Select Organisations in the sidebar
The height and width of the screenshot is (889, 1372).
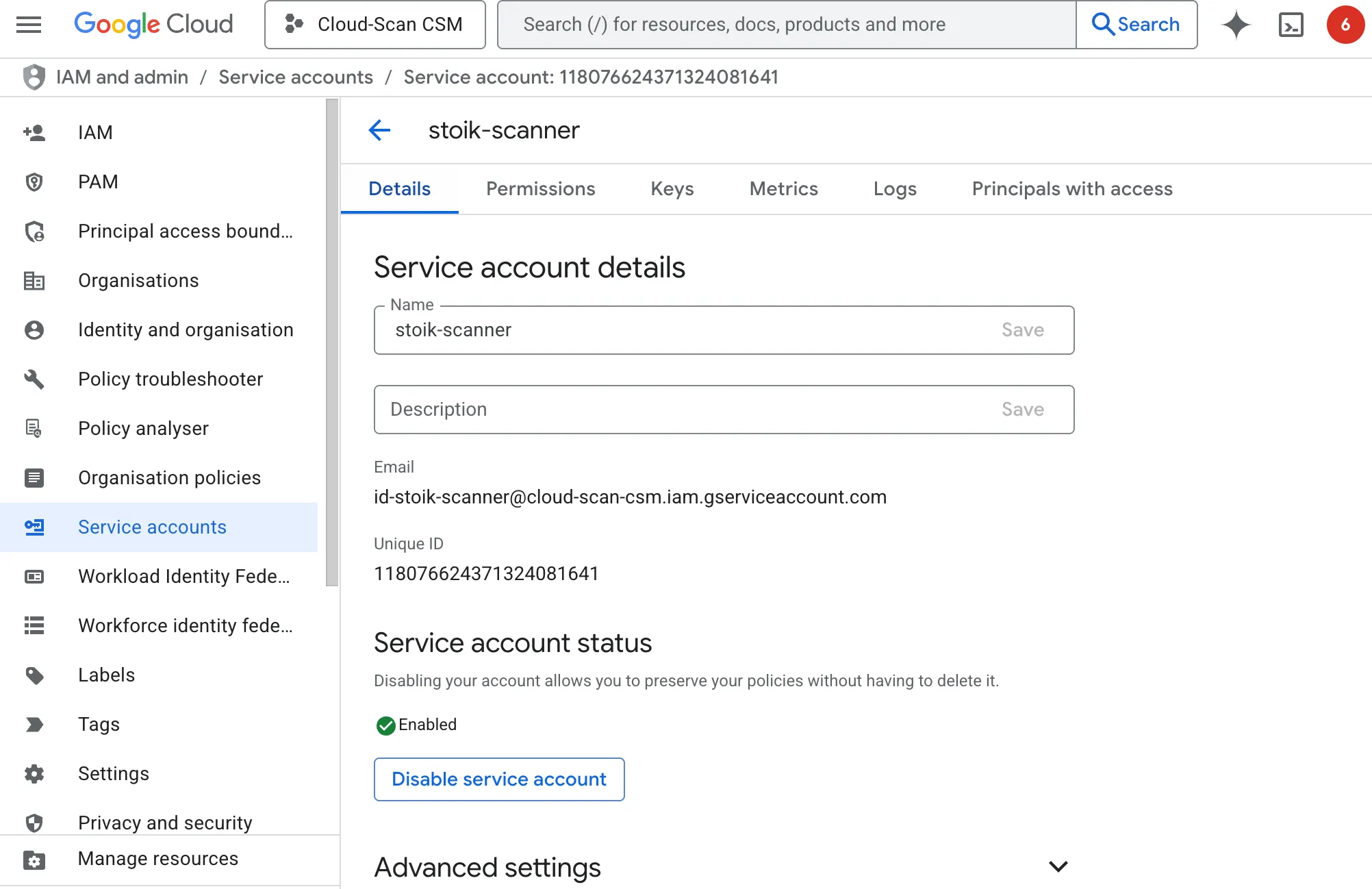coord(159,280)
